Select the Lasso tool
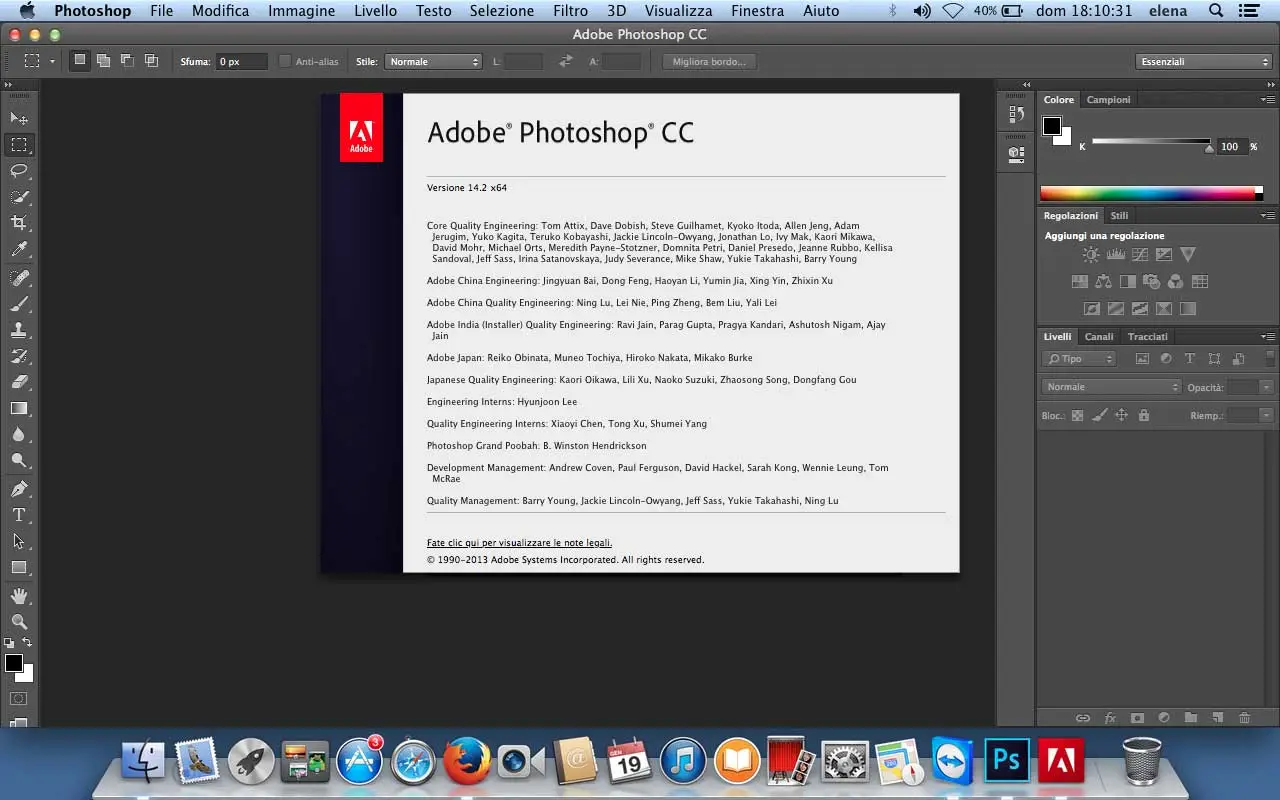The width and height of the screenshot is (1280, 800). 19,171
